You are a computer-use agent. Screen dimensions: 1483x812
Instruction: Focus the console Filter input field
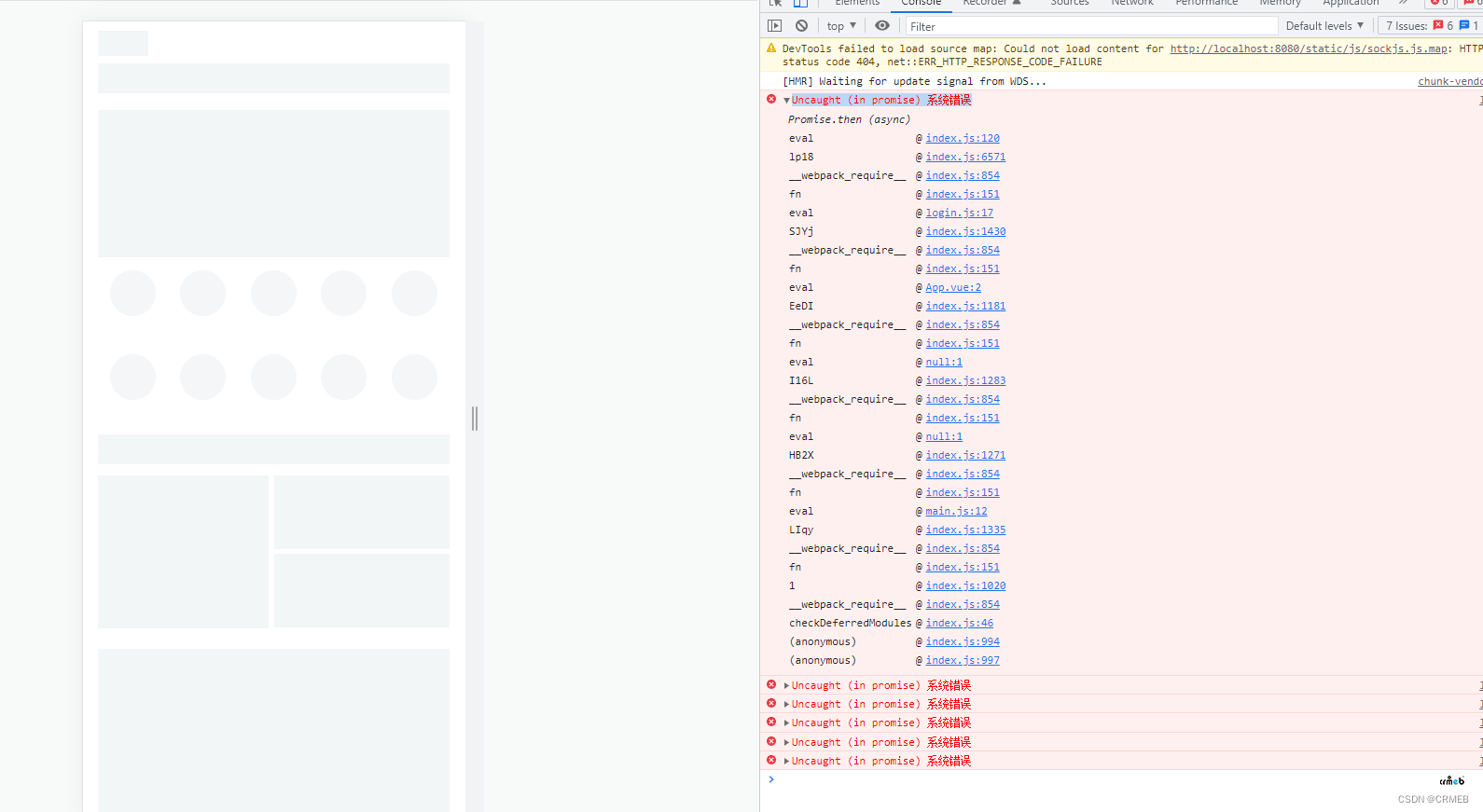1091,26
